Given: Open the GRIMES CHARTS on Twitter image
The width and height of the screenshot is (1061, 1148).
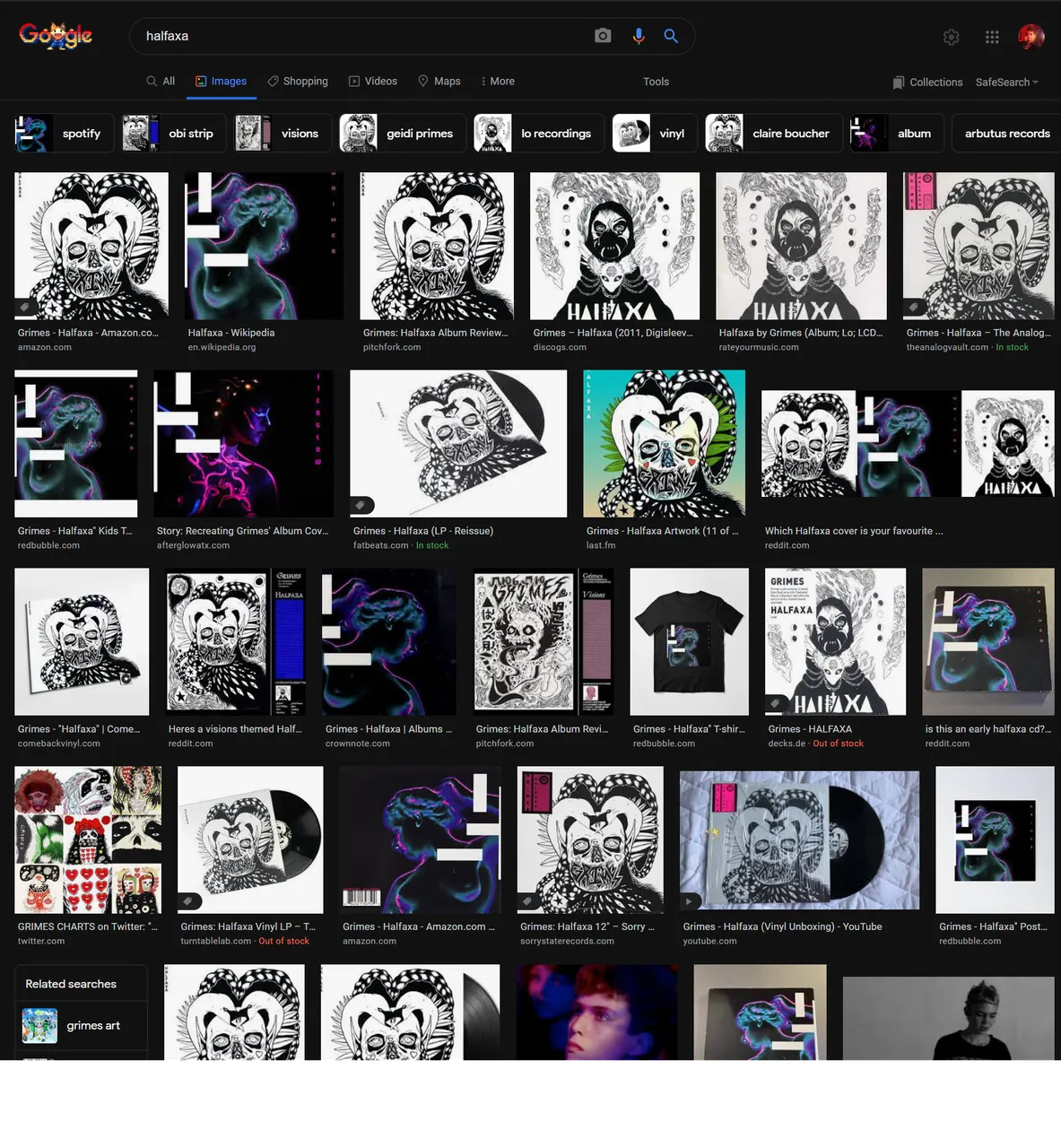Looking at the screenshot, I should coord(88,839).
